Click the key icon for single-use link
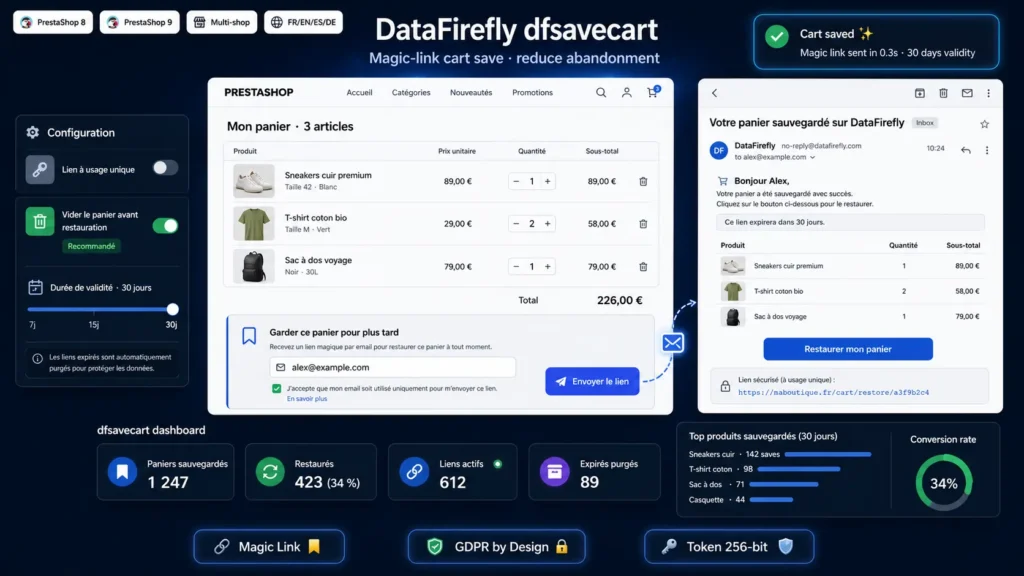Viewport: 1024px width, 576px height. [40, 169]
